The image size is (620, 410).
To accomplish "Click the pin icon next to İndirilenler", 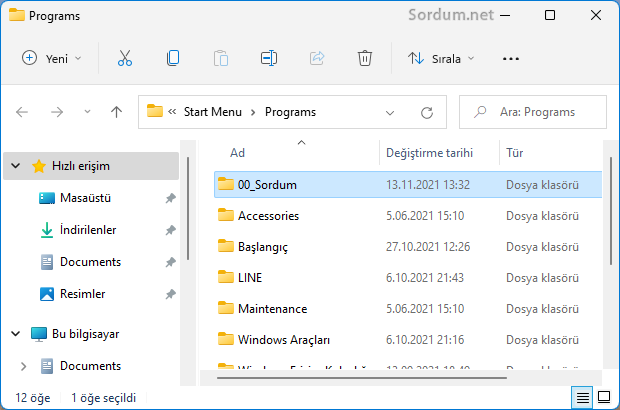I will (170, 230).
